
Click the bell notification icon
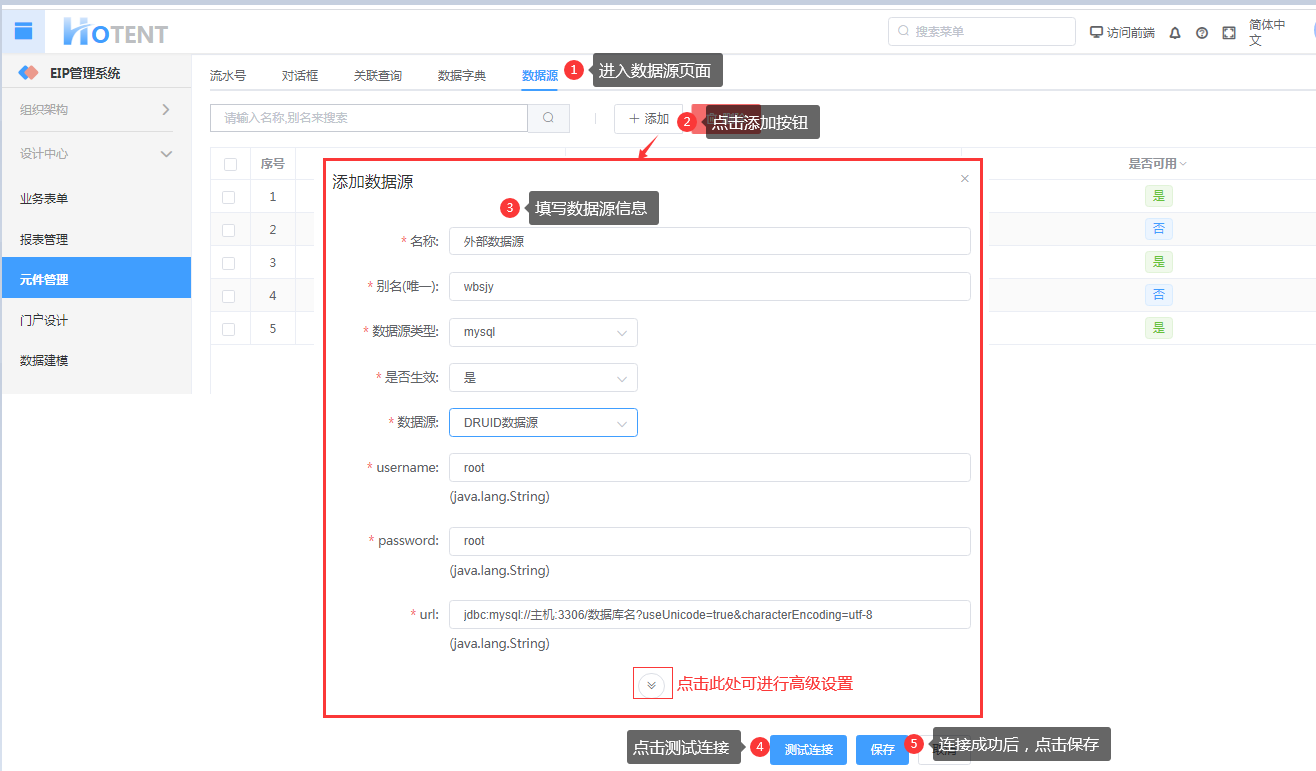pos(1175,32)
